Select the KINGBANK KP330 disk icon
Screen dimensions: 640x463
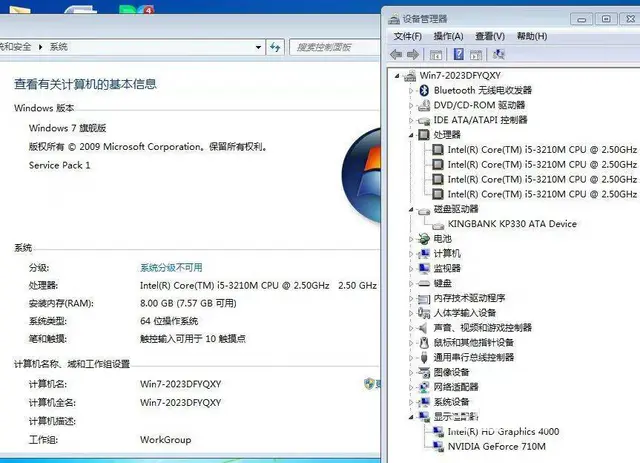pyautogui.click(x=438, y=225)
